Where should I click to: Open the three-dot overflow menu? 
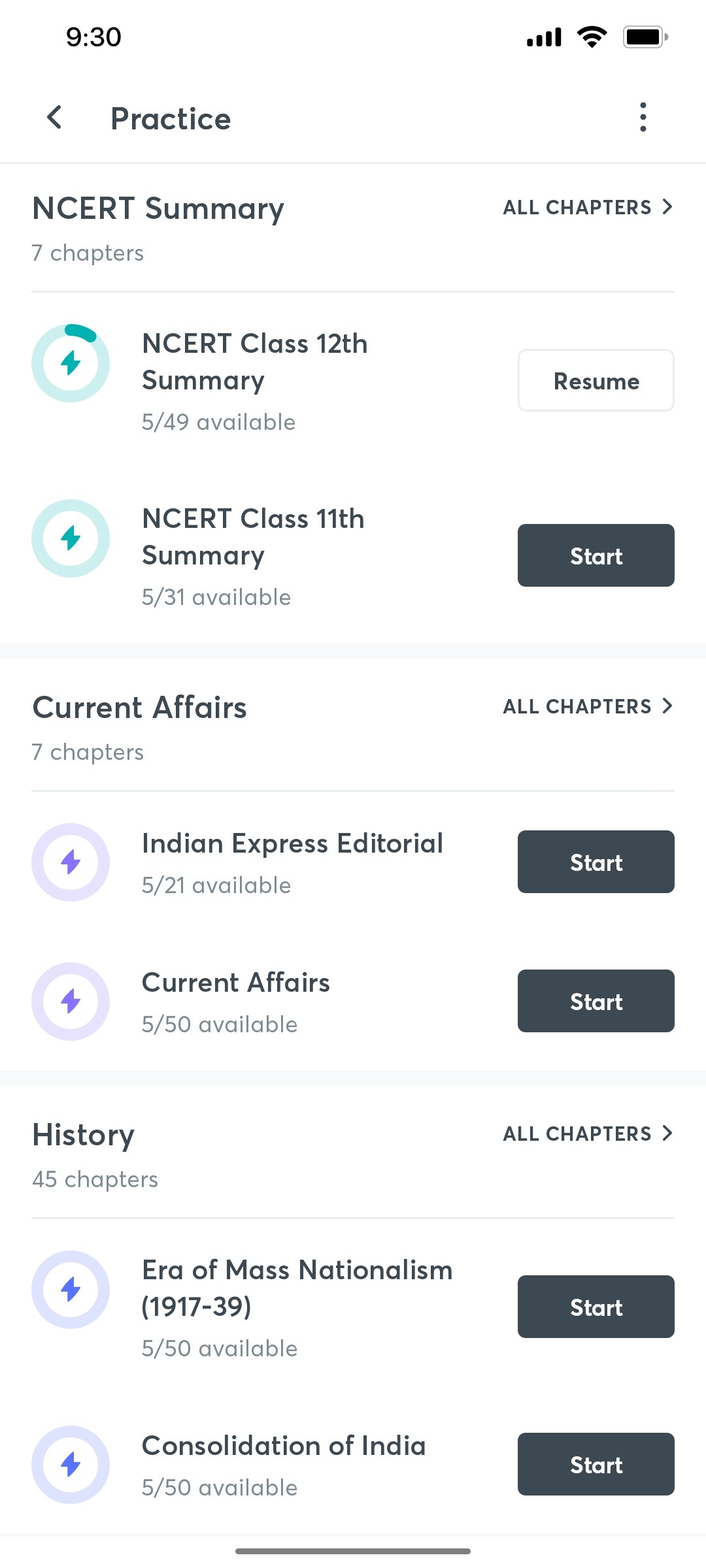643,118
